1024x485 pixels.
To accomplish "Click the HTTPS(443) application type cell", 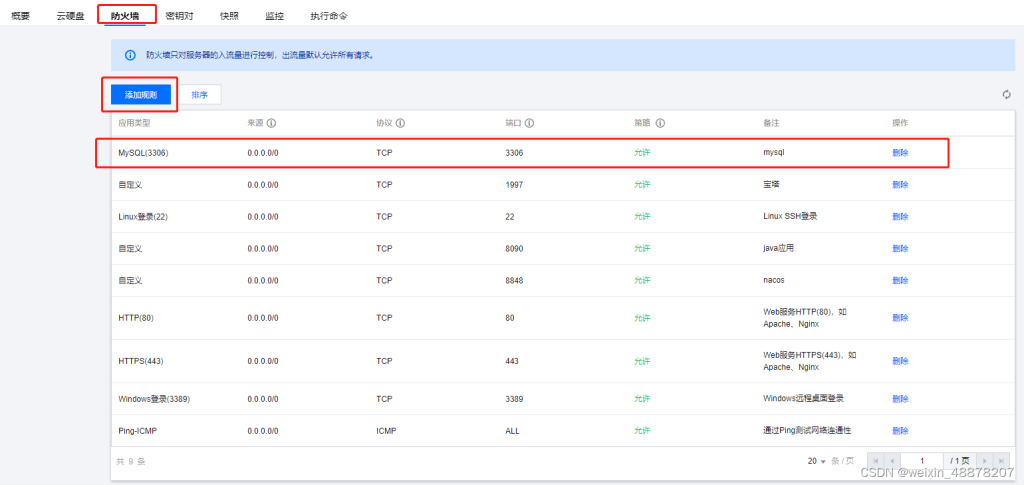I will 140,361.
